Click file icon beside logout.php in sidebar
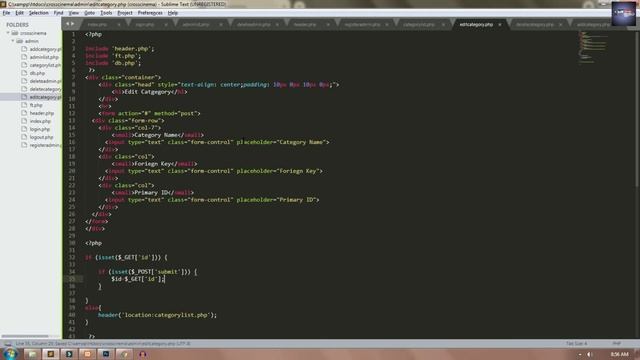The width and height of the screenshot is (640, 360). (x=24, y=137)
